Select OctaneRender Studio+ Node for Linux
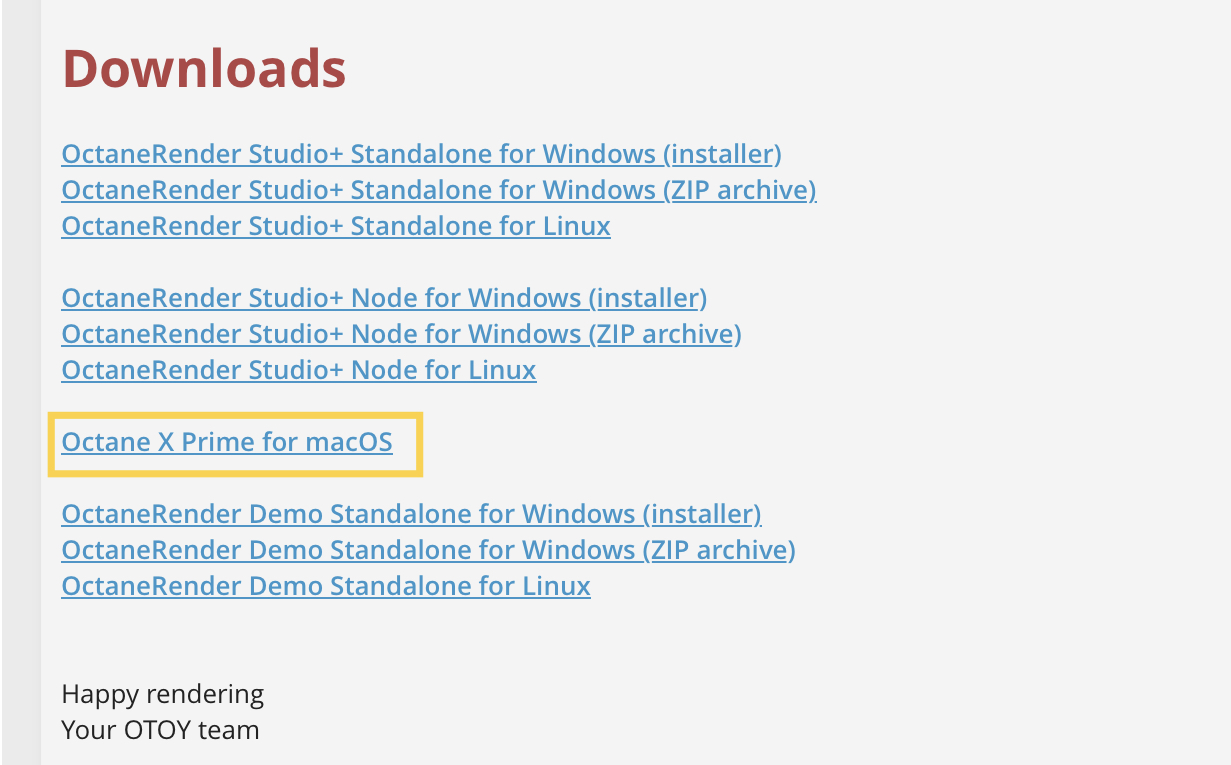The height and width of the screenshot is (765, 1231). click(x=298, y=370)
